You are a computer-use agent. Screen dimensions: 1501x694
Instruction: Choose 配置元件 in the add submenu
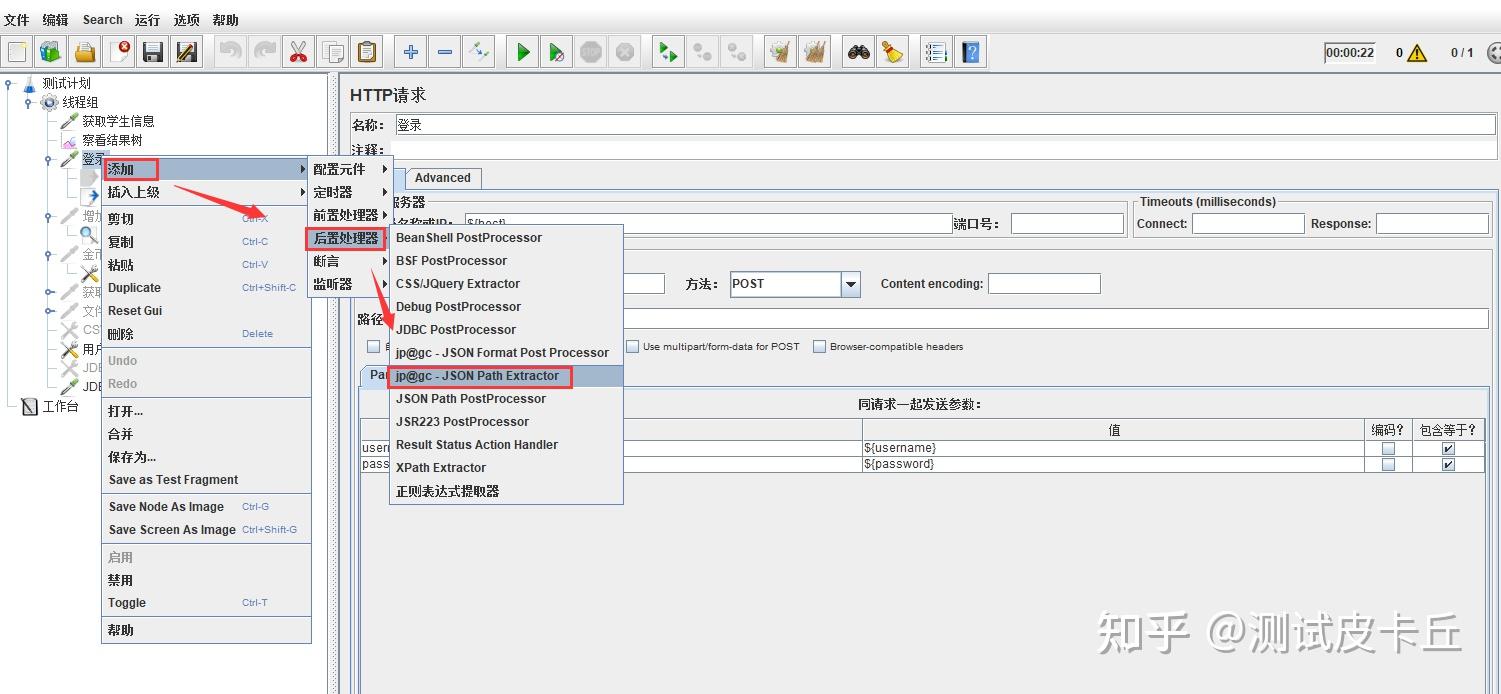pyautogui.click(x=348, y=169)
